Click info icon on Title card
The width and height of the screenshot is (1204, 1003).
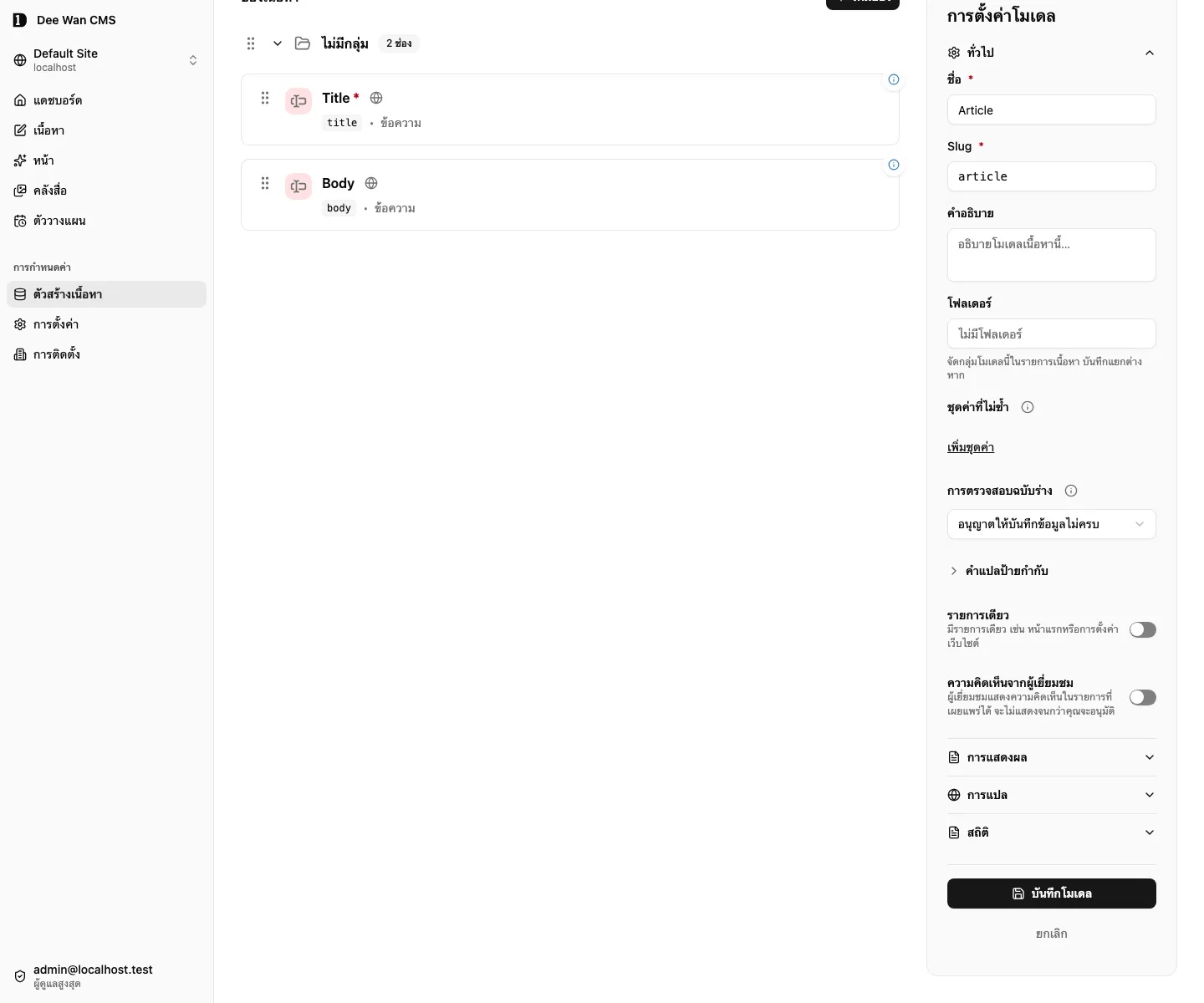click(x=894, y=79)
